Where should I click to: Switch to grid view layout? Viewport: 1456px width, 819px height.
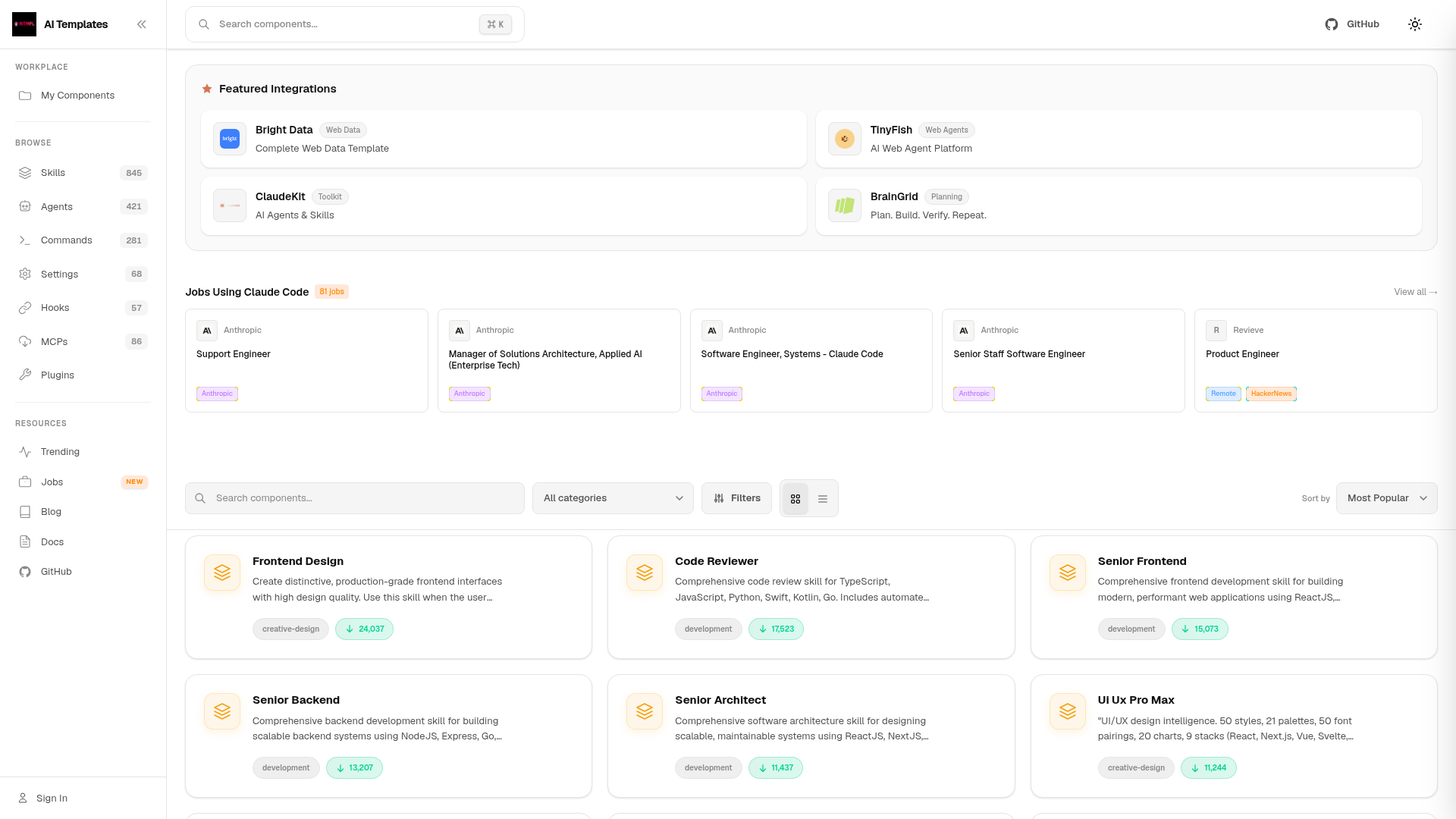coord(795,499)
